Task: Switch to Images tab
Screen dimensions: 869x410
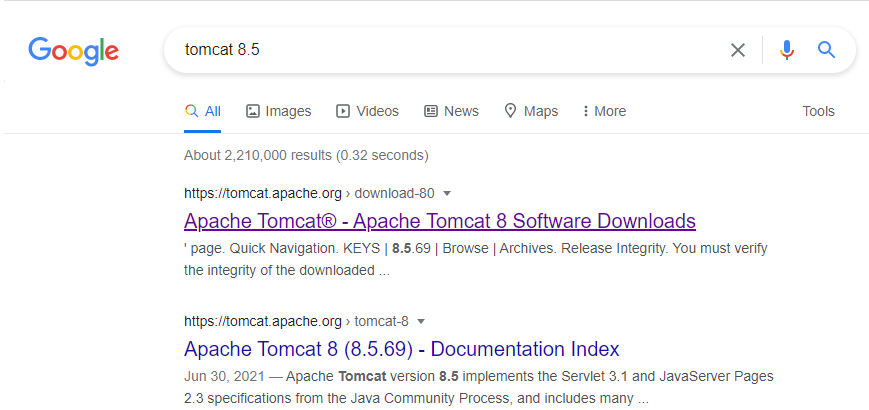Action: [278, 111]
